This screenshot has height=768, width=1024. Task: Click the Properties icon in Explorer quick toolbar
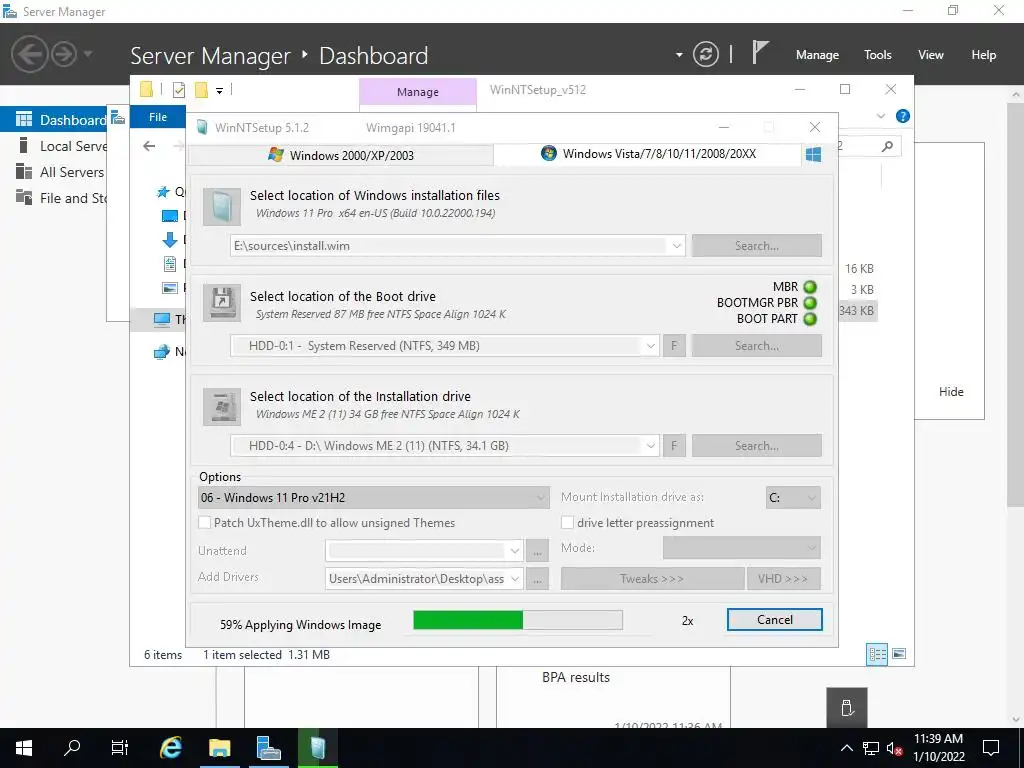click(x=178, y=90)
